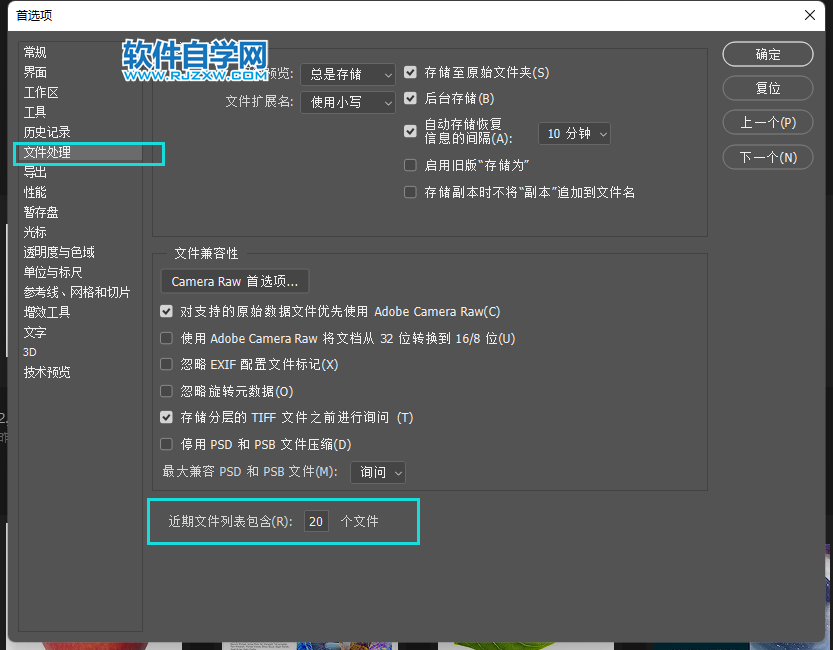Close the 首选项 dialog
833x650 pixels.
(x=810, y=15)
